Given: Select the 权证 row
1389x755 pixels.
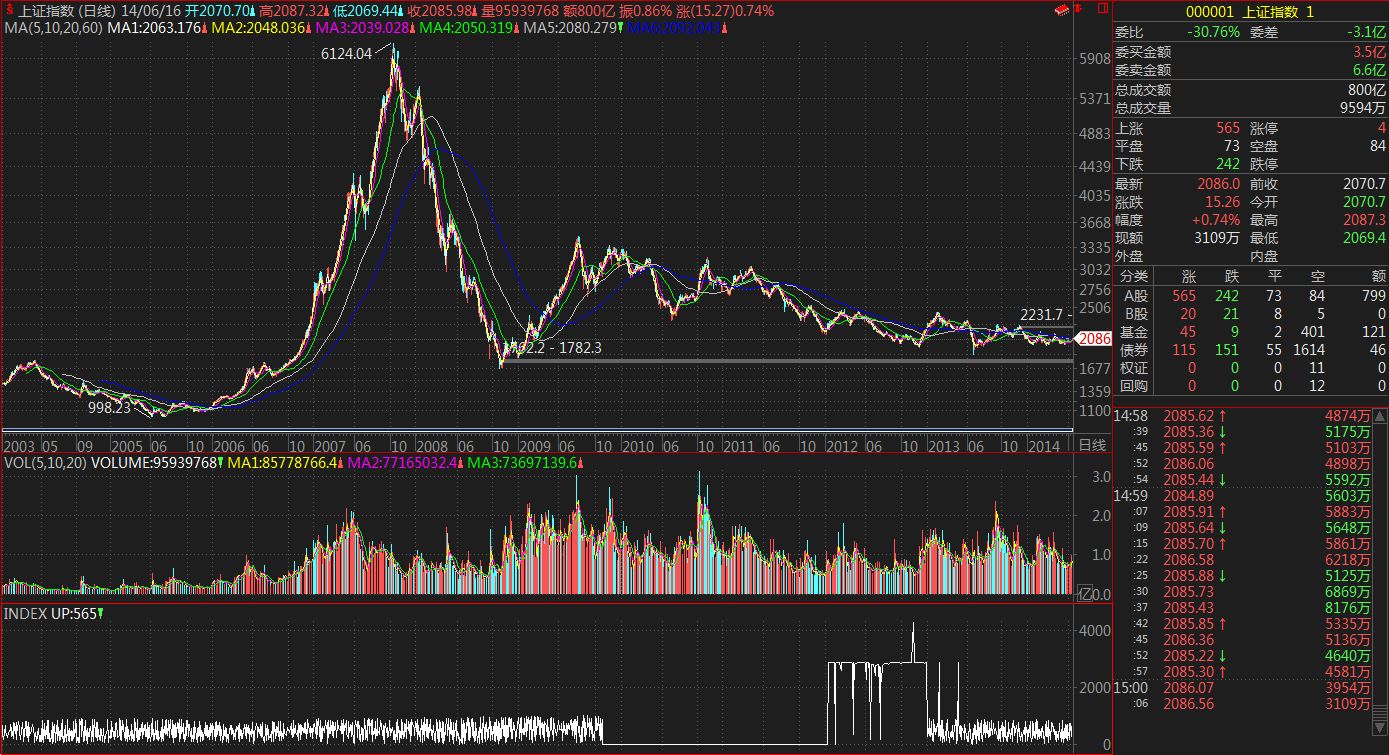Looking at the screenshot, I should point(1251,368).
